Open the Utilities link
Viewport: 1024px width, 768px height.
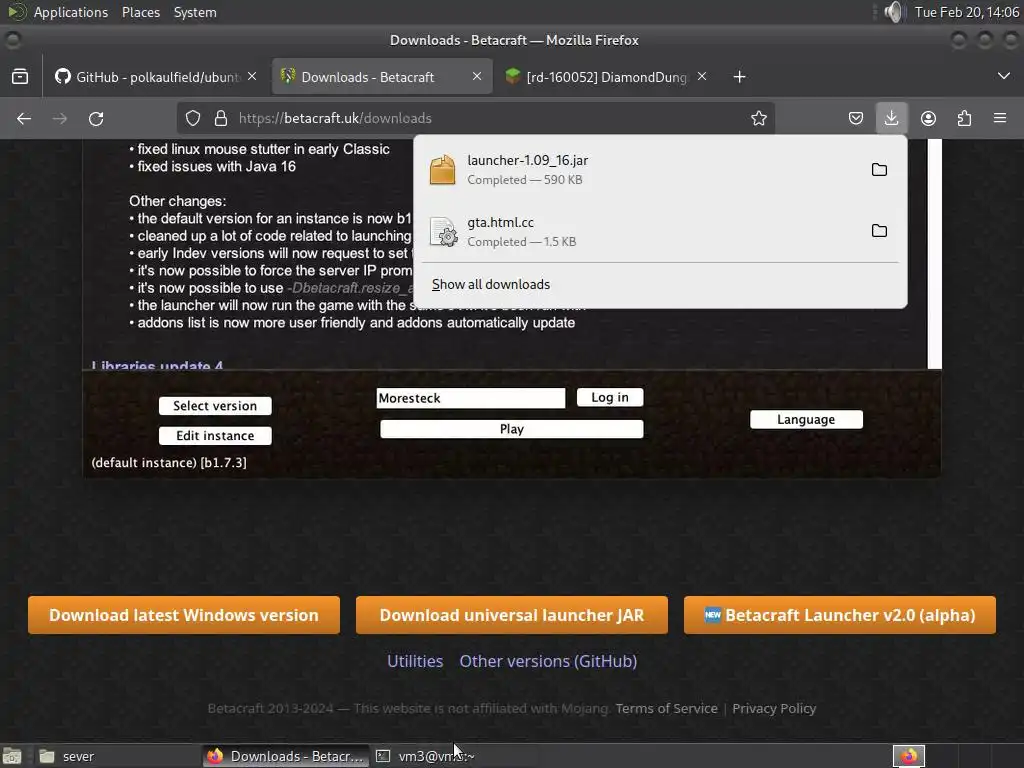click(x=415, y=661)
